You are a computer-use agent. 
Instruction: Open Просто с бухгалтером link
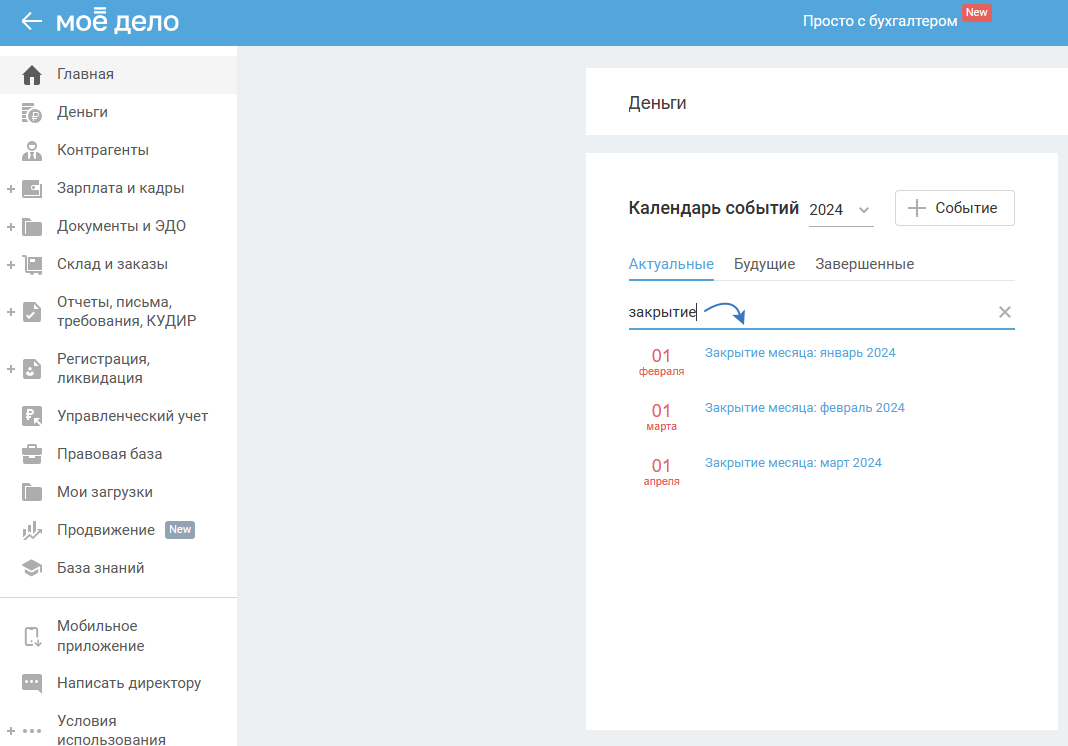point(879,21)
